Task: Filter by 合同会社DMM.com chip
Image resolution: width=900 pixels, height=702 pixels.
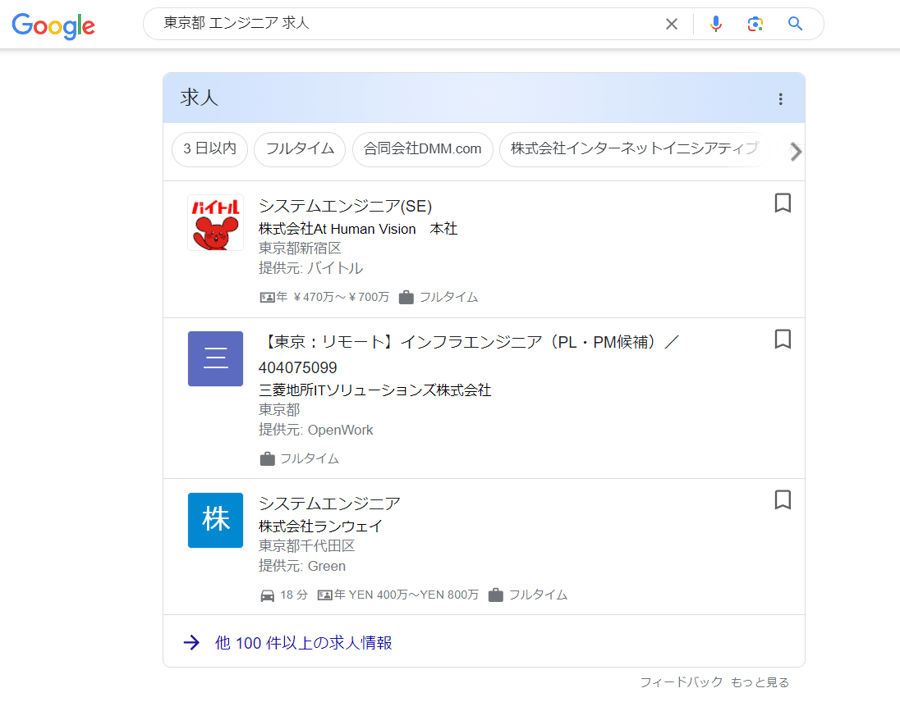Action: 422,149
